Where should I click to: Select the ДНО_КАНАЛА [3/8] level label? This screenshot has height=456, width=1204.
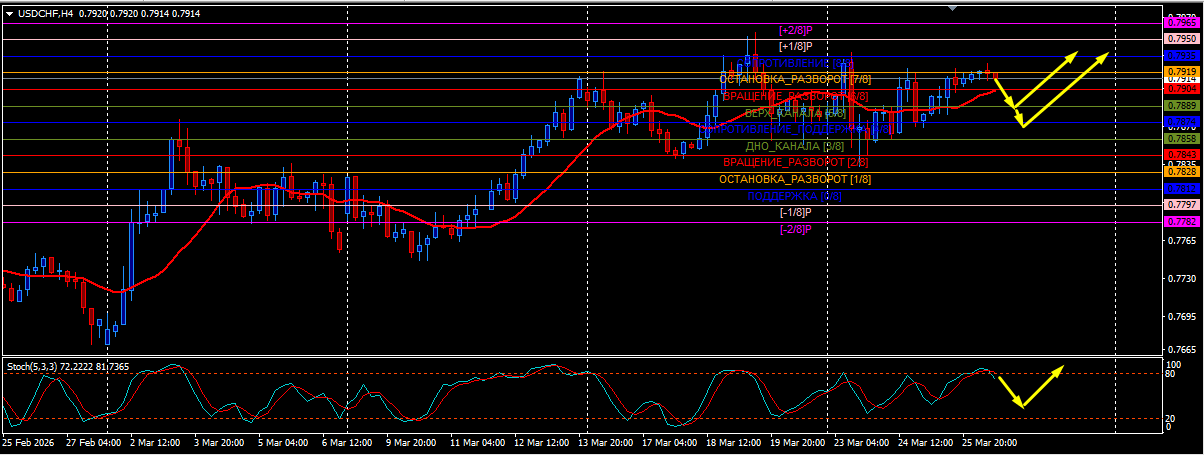point(795,146)
